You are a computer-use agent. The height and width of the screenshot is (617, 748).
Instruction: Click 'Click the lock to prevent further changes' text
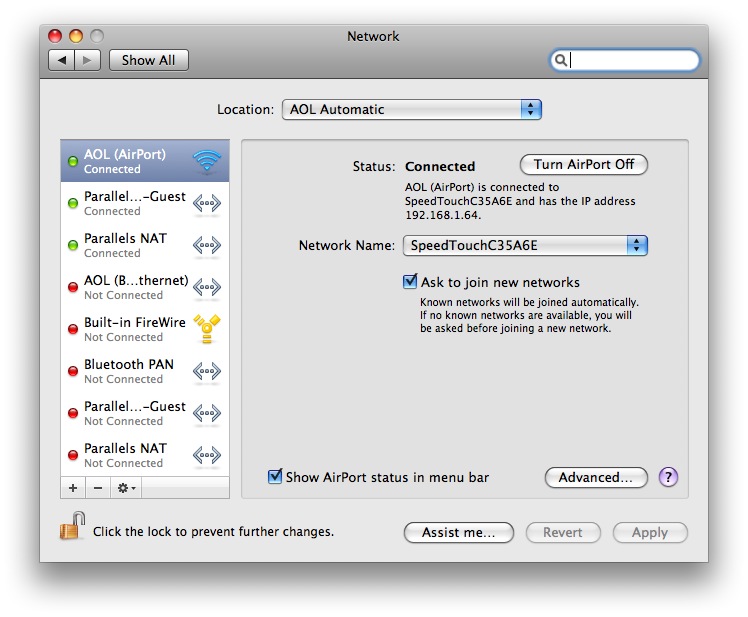pyautogui.click(x=213, y=532)
